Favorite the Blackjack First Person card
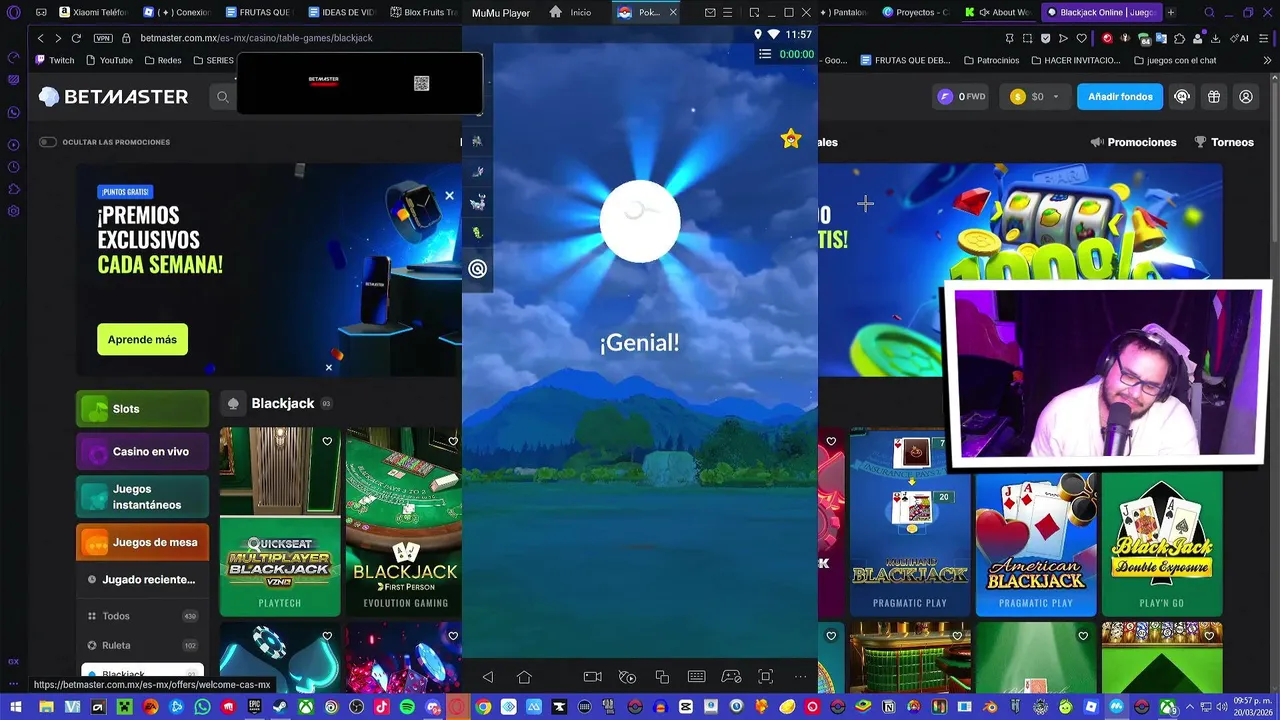The width and height of the screenshot is (1280, 720). pyautogui.click(x=453, y=441)
